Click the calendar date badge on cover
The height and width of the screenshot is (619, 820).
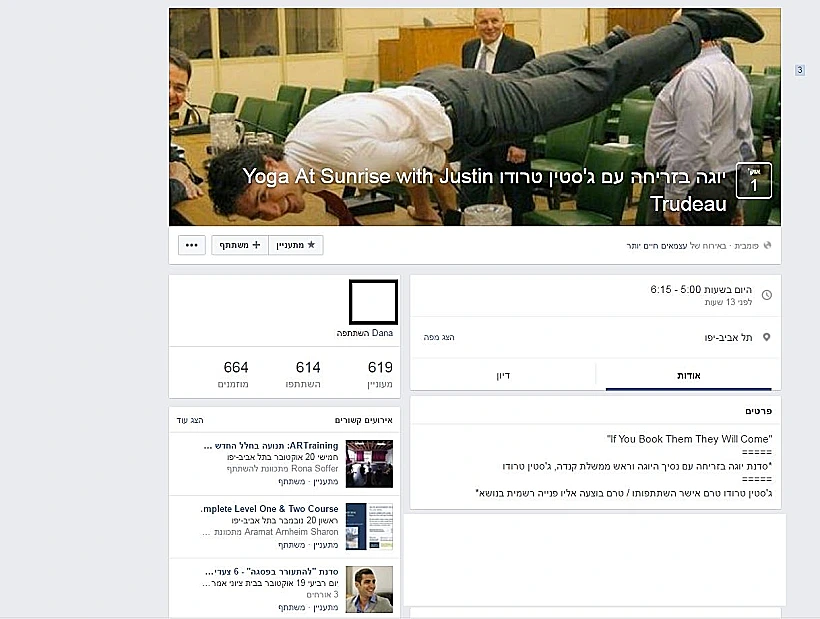[x=753, y=180]
